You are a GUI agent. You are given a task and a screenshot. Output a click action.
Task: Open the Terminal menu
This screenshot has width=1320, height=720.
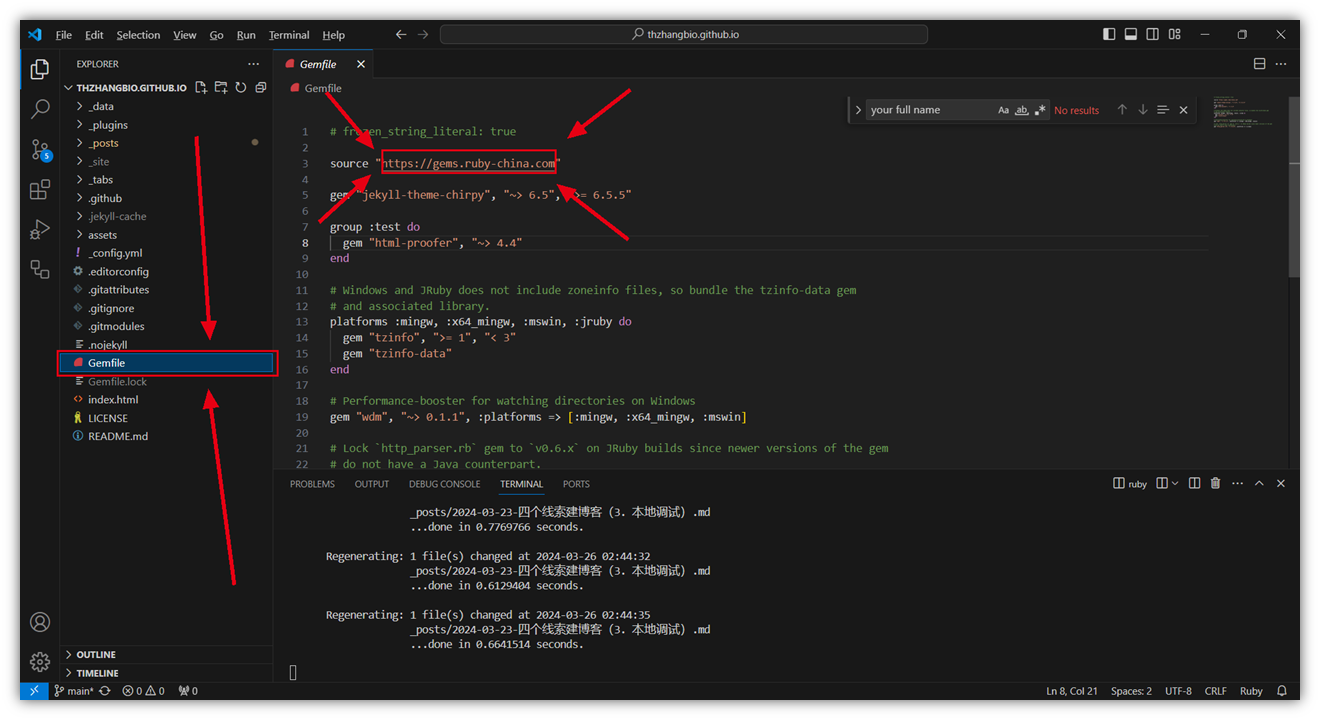tap(289, 35)
